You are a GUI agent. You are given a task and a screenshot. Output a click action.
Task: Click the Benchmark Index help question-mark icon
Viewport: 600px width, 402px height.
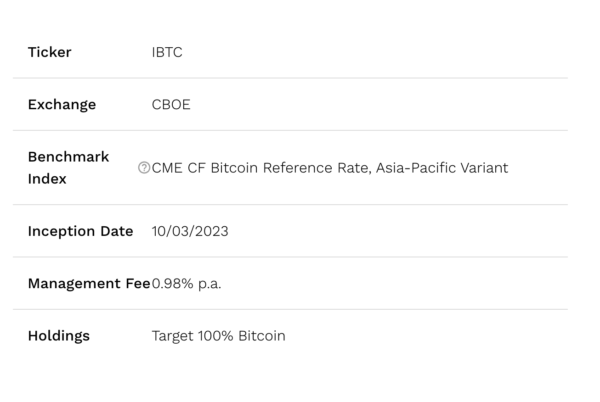pyautogui.click(x=144, y=168)
